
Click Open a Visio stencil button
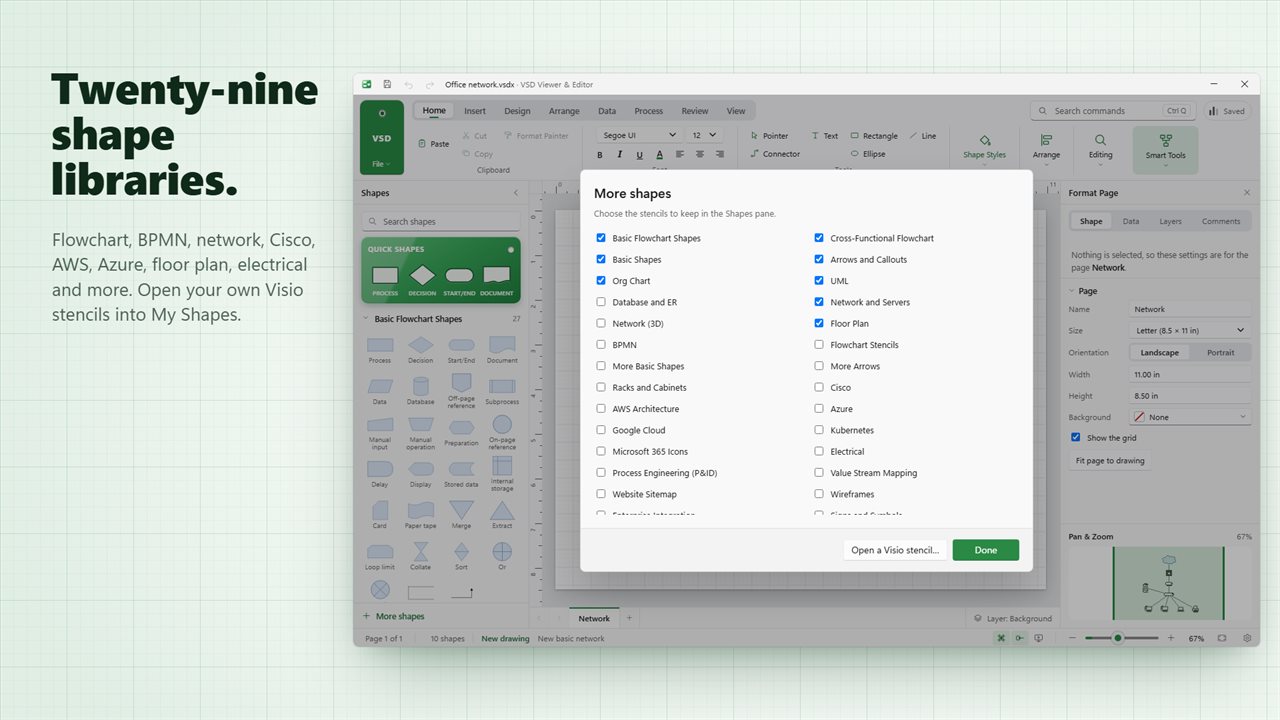[895, 550]
